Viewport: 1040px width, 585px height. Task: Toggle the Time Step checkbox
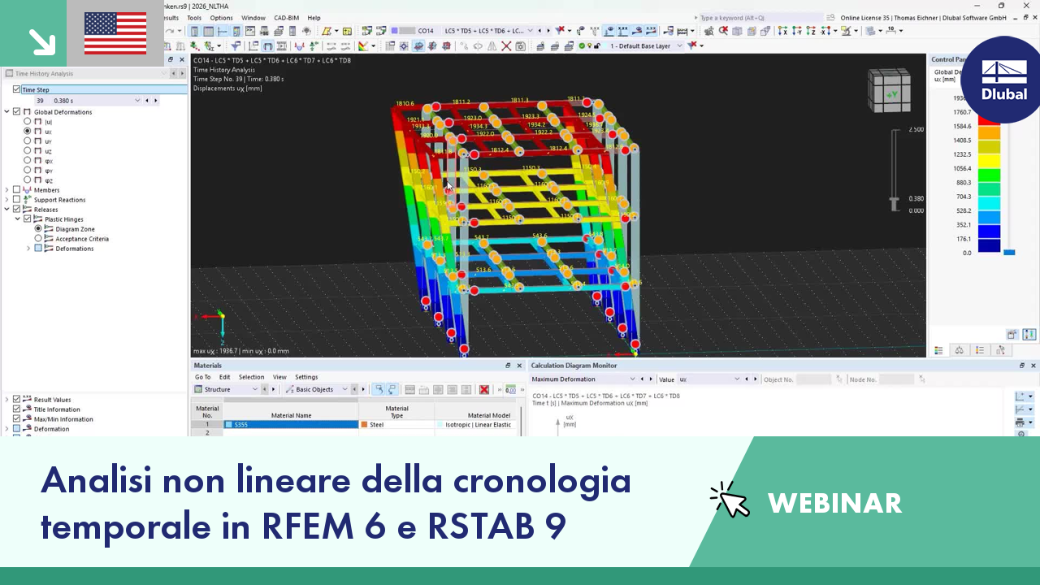[17, 89]
